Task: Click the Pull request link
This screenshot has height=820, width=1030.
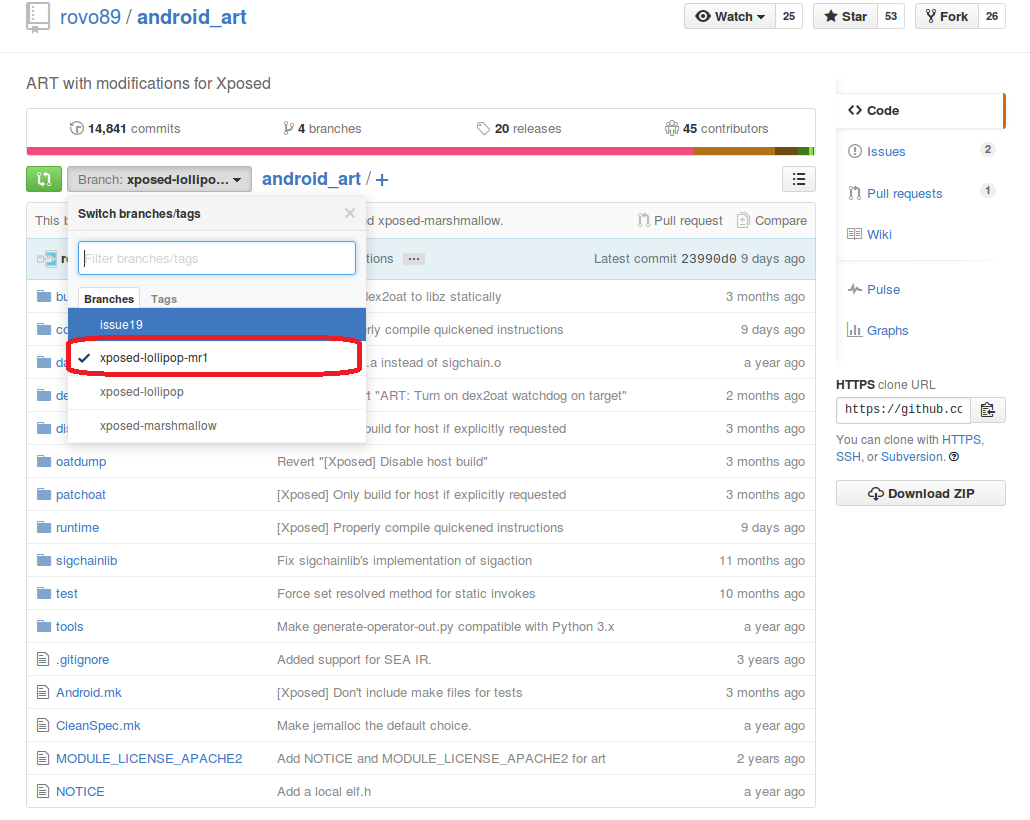Action: (680, 221)
